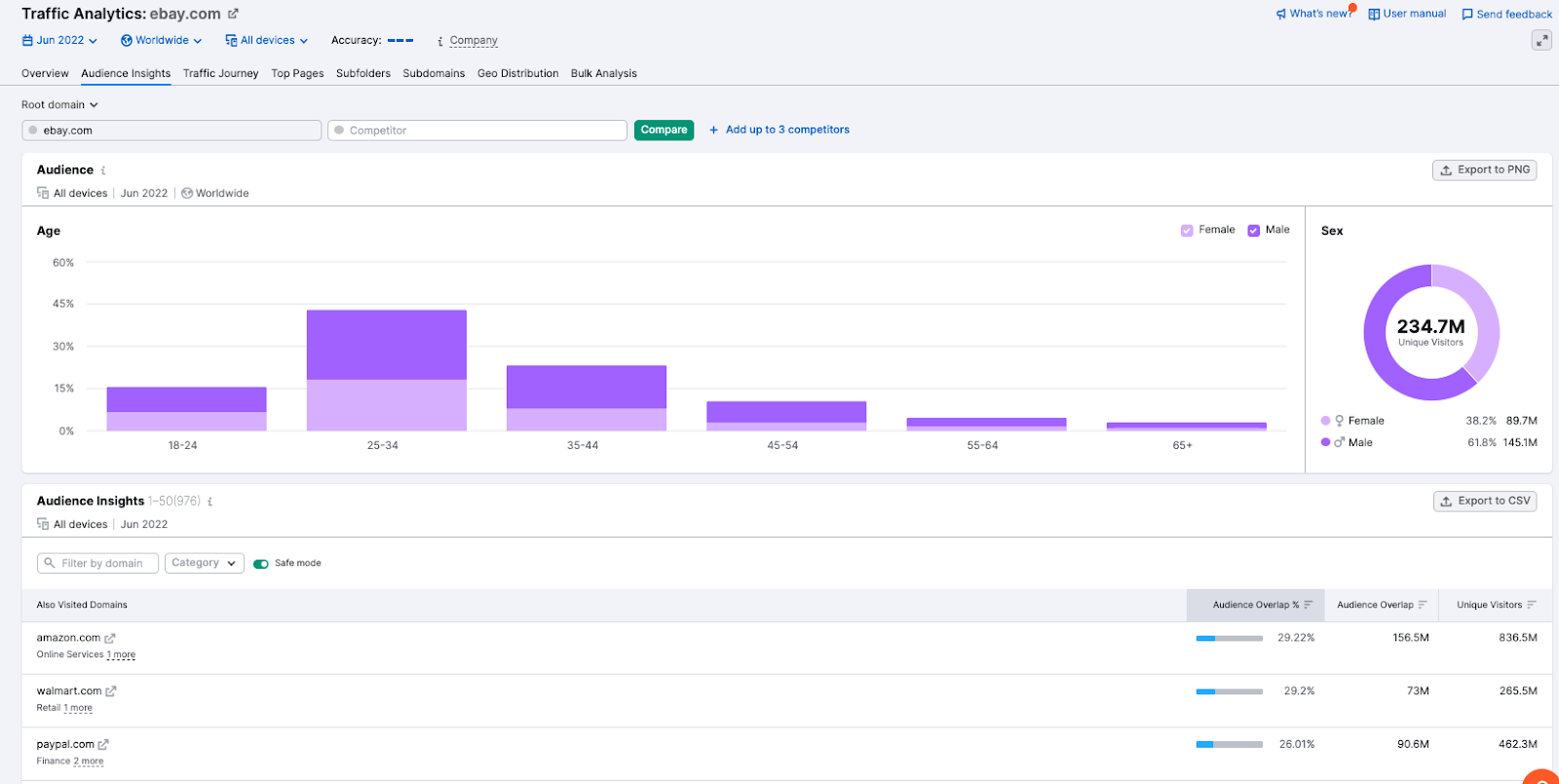
Task: Click Export to PNG button
Action: tap(1485, 170)
